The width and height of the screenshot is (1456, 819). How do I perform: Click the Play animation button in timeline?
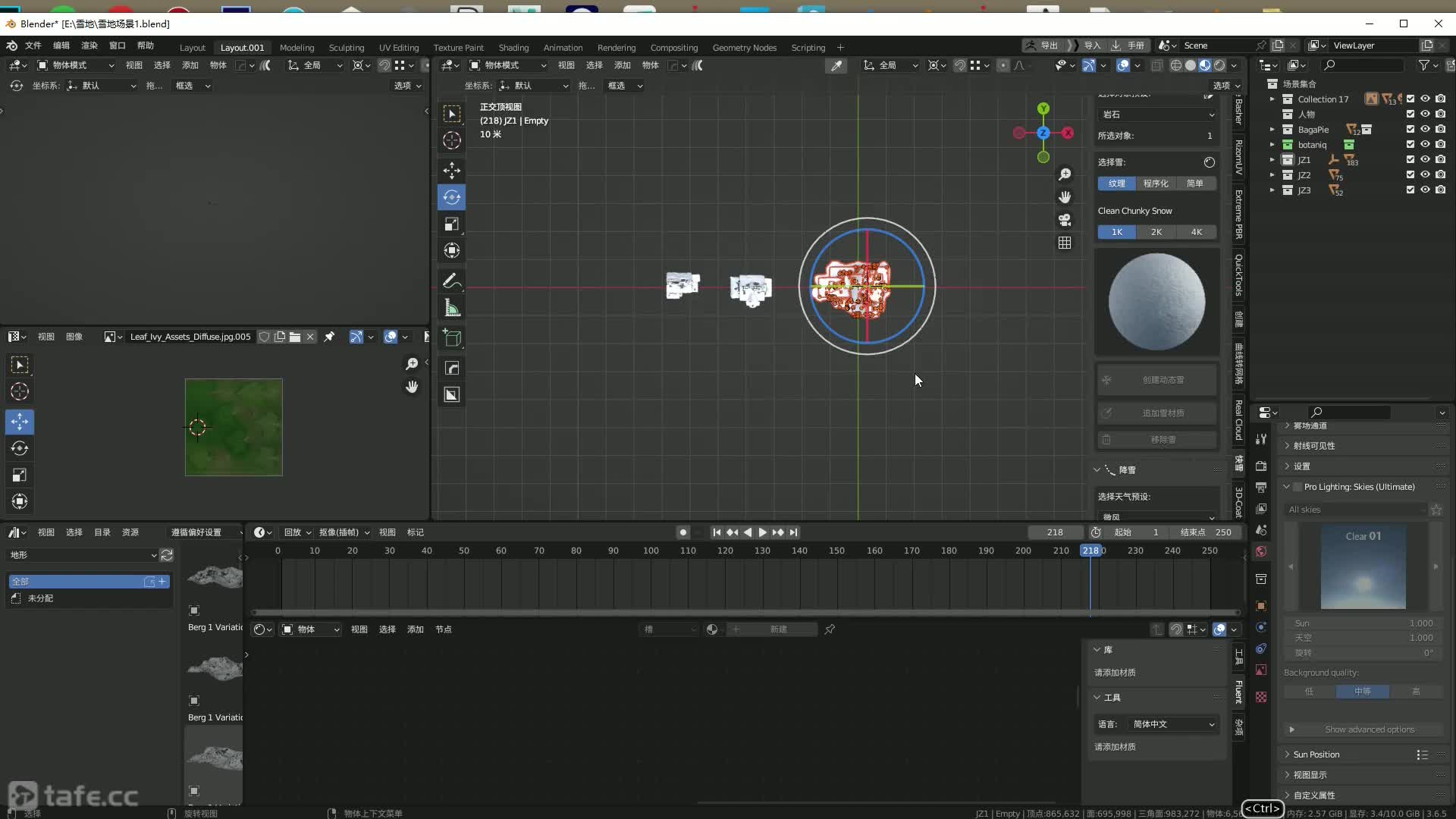[762, 532]
